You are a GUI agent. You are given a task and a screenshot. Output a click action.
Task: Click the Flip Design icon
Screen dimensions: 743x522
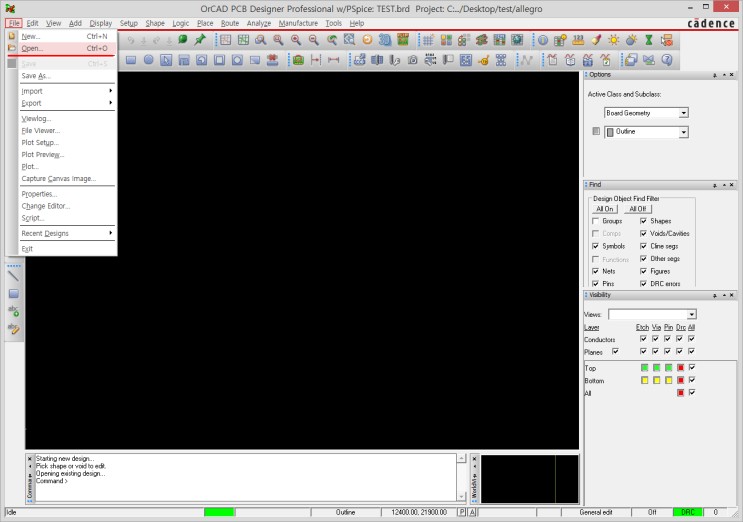pyautogui.click(x=403, y=40)
